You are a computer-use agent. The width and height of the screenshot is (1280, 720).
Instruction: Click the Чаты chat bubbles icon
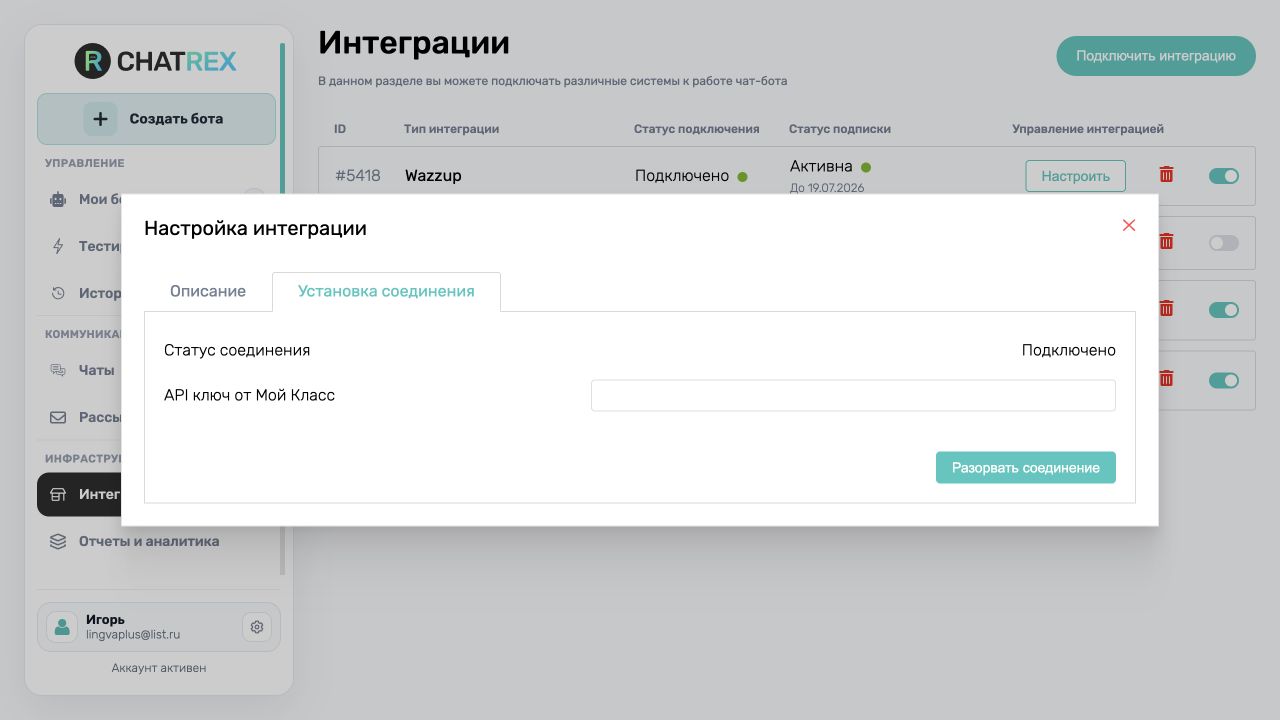(58, 370)
